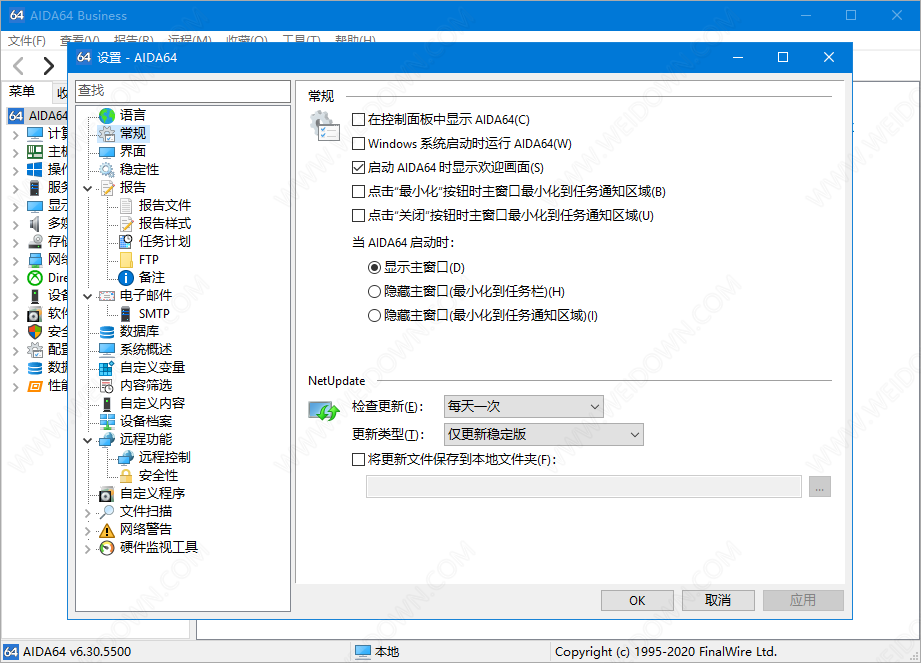The height and width of the screenshot is (663, 921).
Task: Click the 常规 gear icon in settings tree
Action: tap(107, 134)
